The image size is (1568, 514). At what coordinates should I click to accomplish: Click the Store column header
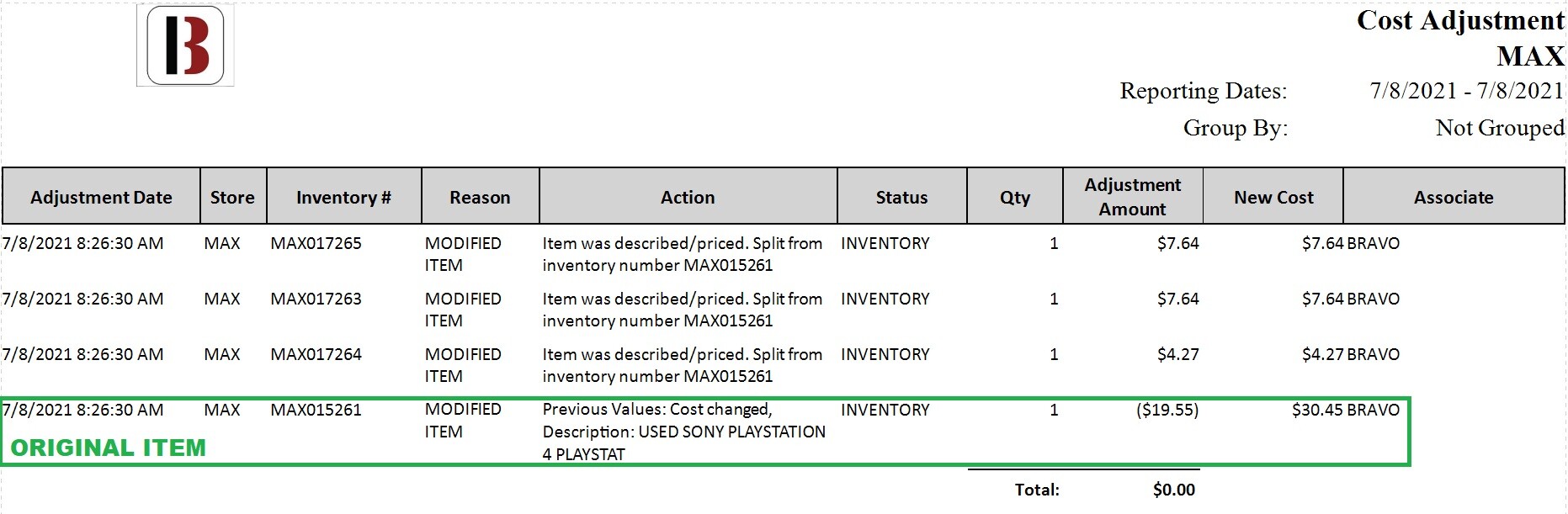[232, 197]
